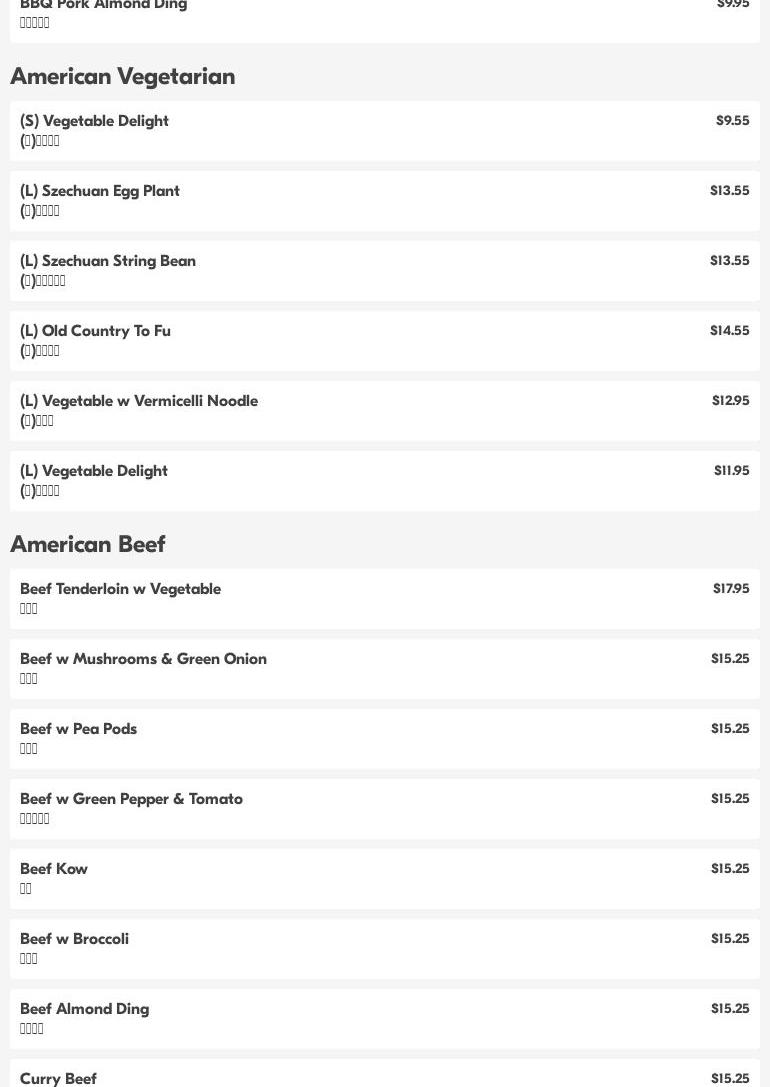
Task: Select (L) Old Country To Fu
Action: coord(385,341)
